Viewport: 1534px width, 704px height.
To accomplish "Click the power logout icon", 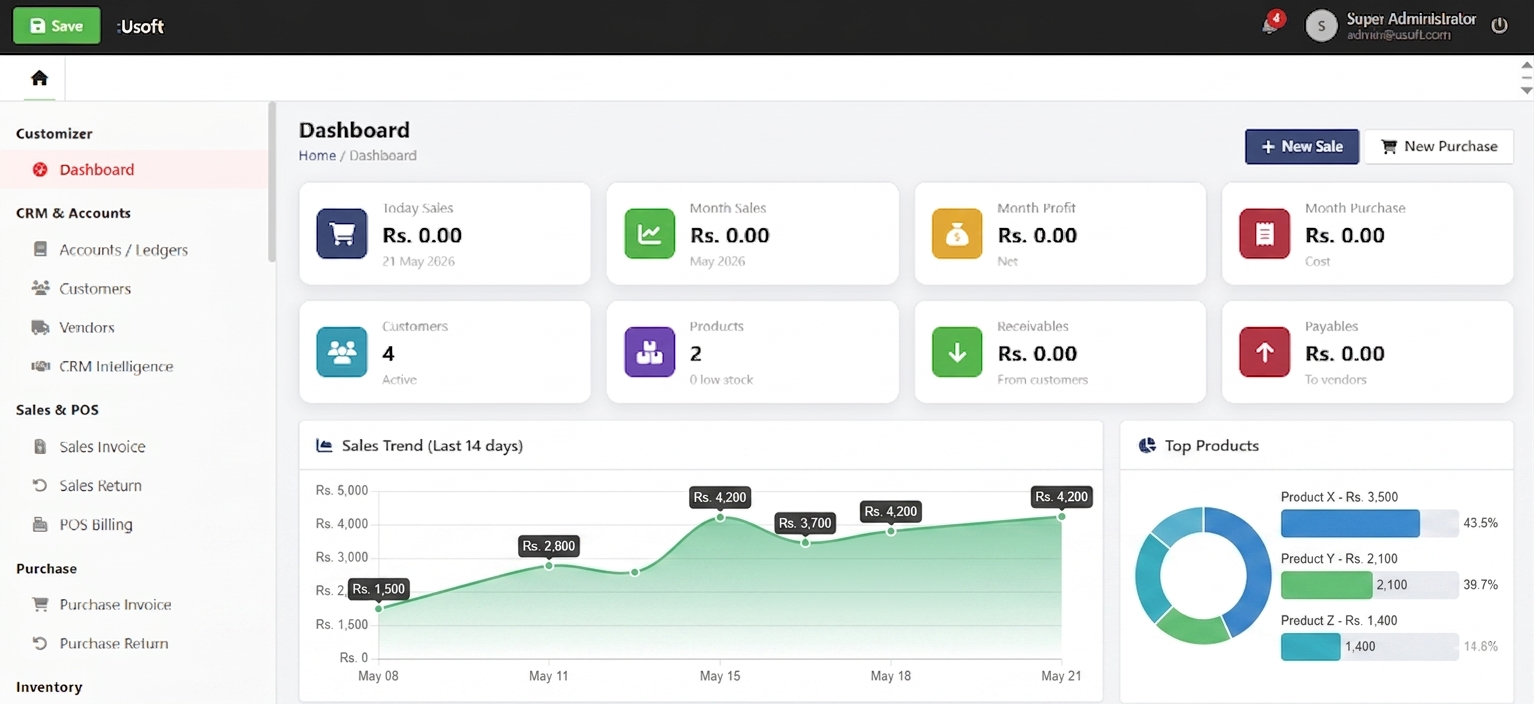I will pos(1499,26).
